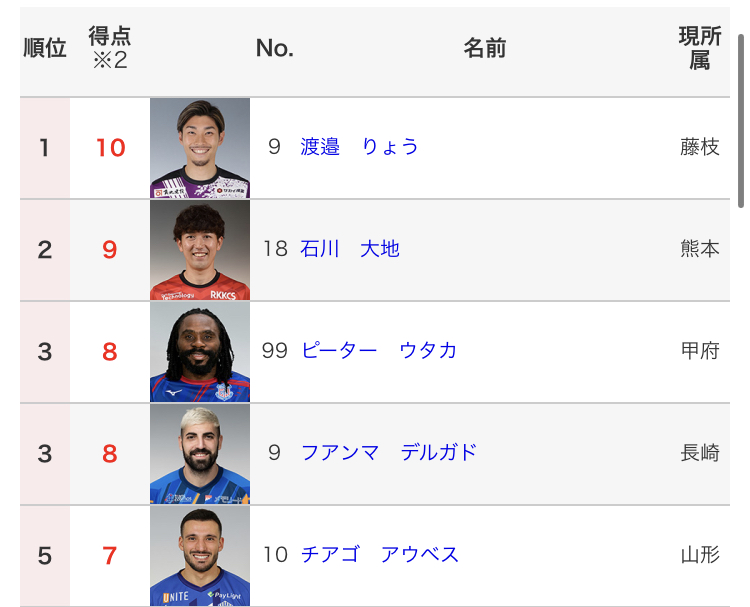Click the red score 10 cell
The image size is (750, 607).
tap(110, 148)
